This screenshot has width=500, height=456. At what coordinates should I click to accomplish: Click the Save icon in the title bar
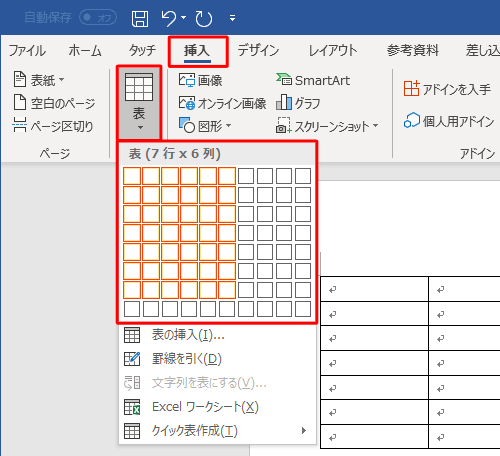(x=140, y=18)
